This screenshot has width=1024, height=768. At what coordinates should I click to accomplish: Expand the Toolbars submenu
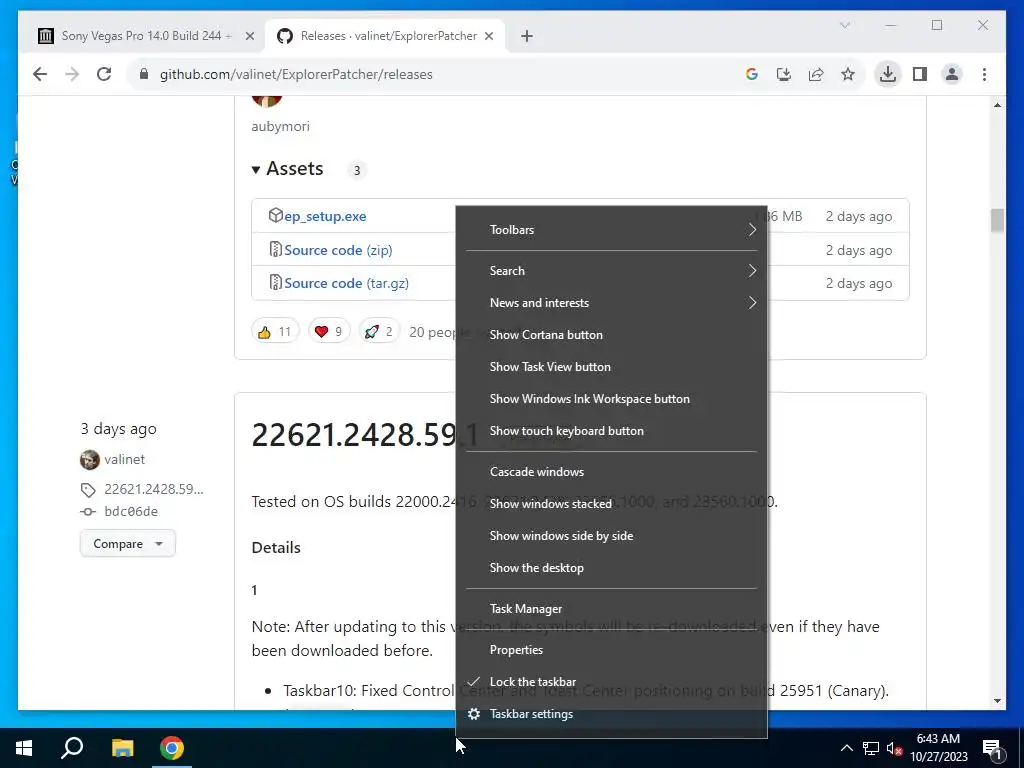tap(611, 230)
